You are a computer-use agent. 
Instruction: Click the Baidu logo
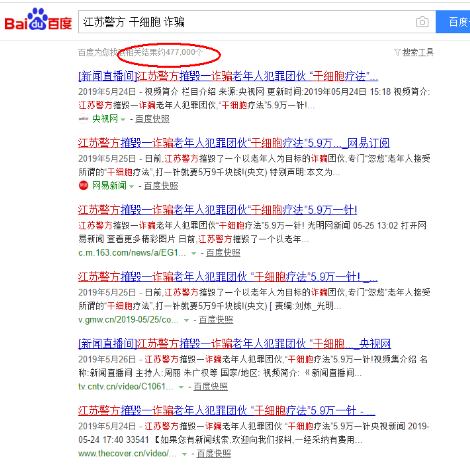click(x=38, y=20)
